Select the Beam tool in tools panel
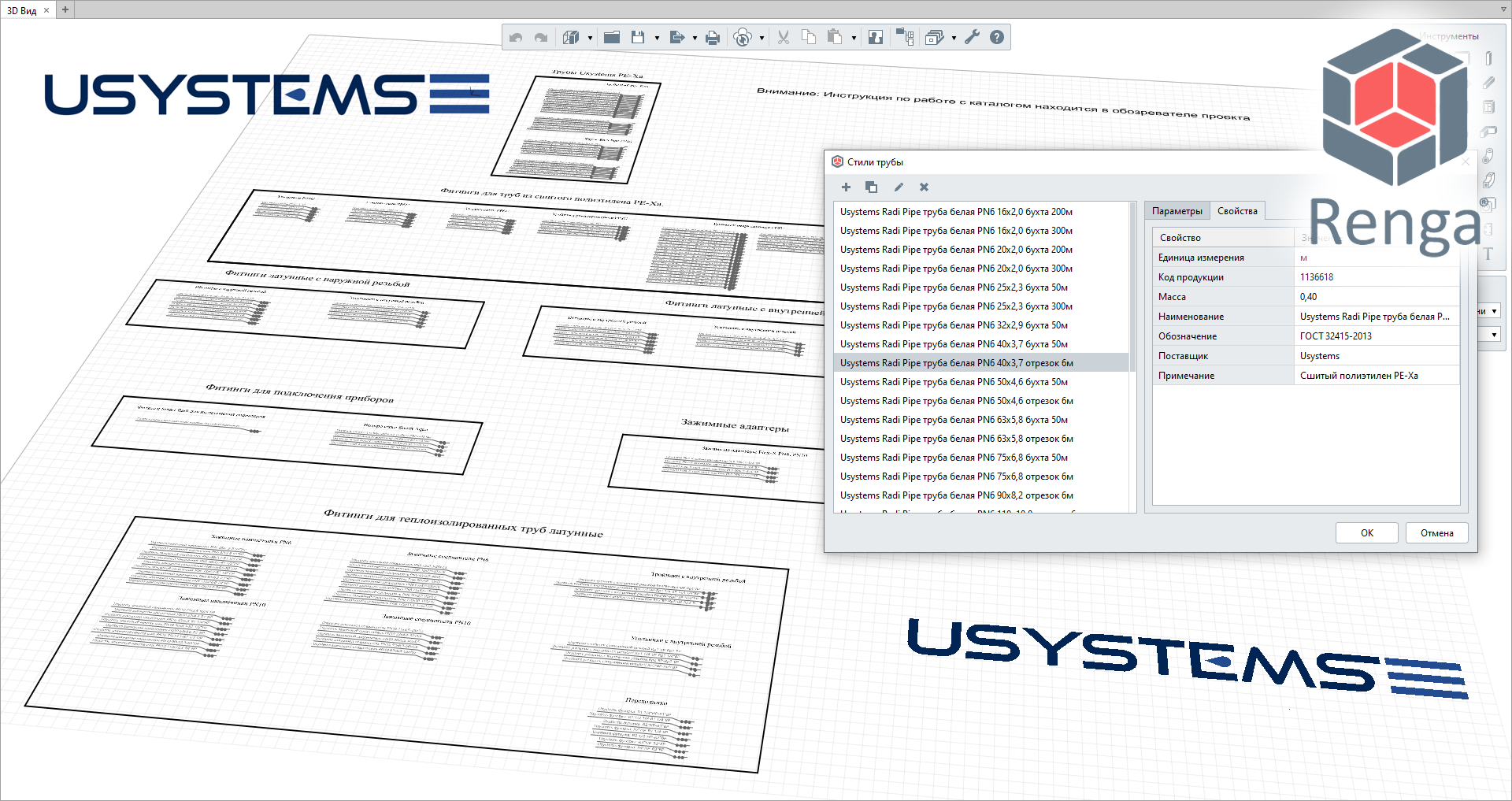This screenshot has height=801, width=1512. pos(1488,83)
